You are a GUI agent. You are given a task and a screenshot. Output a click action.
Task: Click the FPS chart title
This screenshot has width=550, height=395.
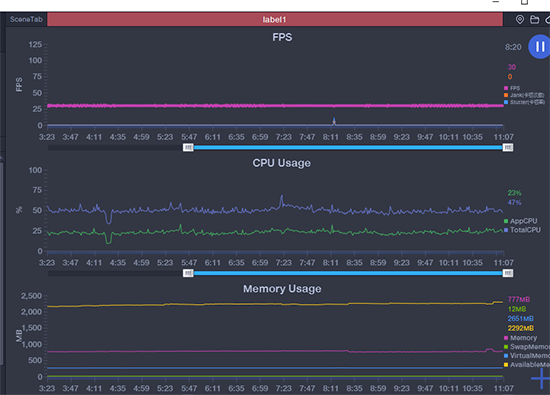[282, 37]
